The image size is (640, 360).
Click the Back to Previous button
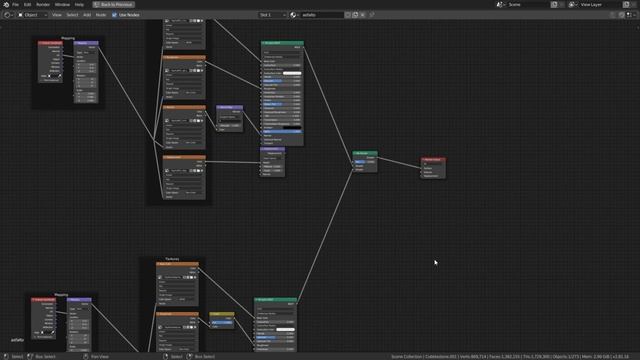(113, 4)
